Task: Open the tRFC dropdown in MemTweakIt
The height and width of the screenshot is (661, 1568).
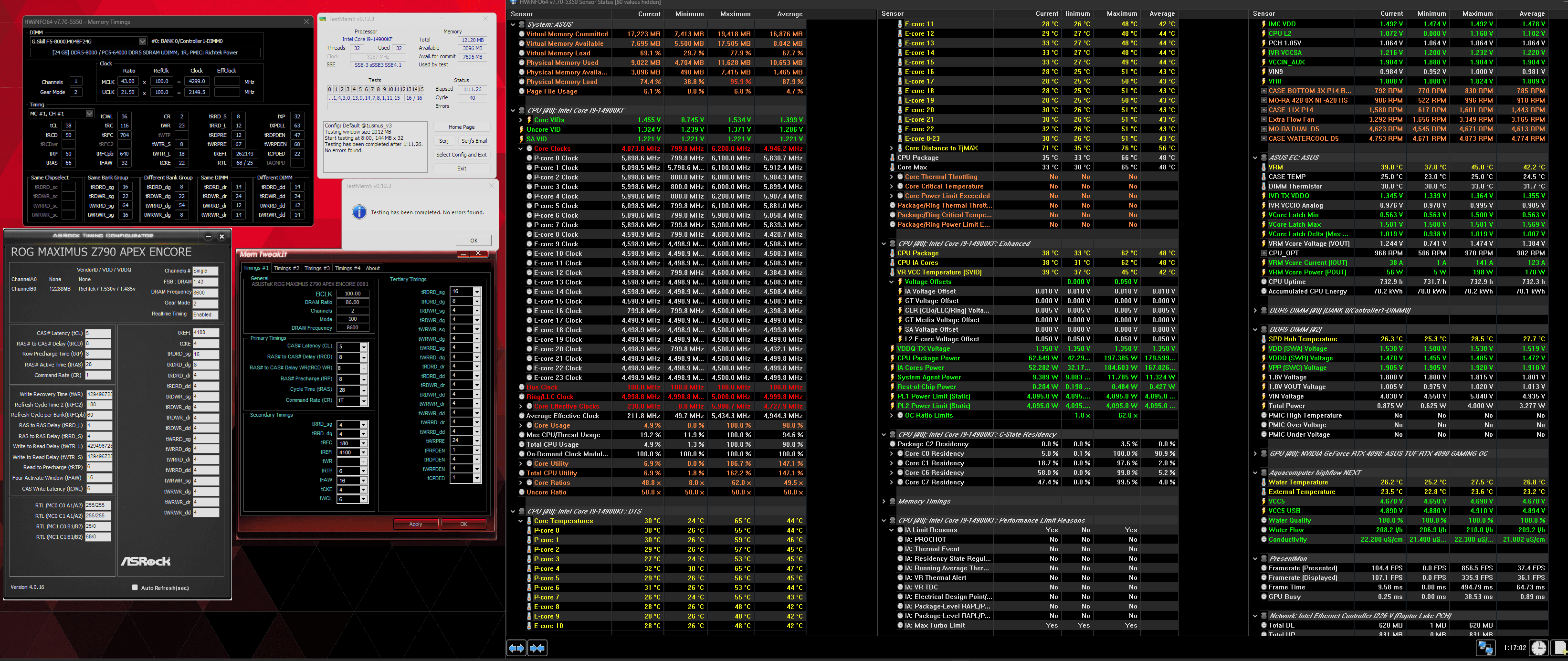Action: pyautogui.click(x=363, y=443)
